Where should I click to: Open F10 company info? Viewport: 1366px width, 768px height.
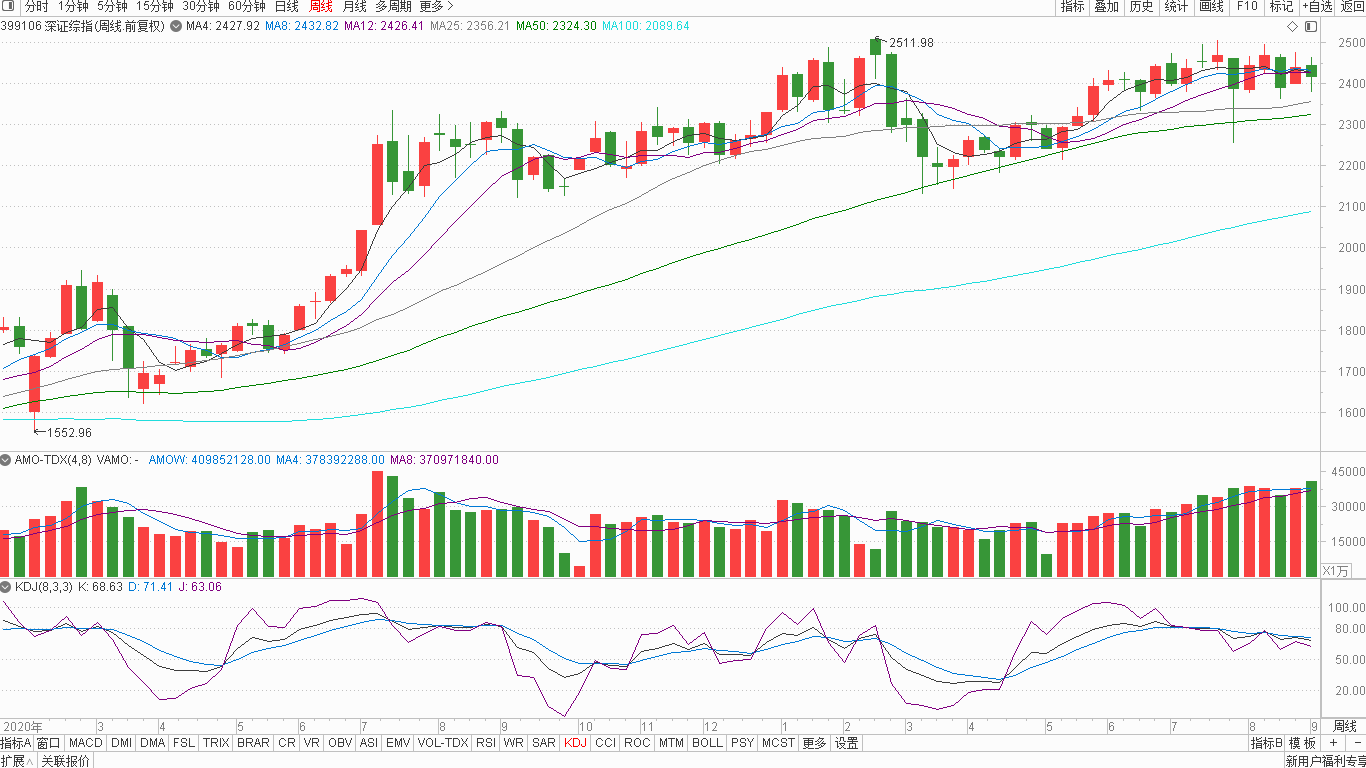coord(1247,6)
